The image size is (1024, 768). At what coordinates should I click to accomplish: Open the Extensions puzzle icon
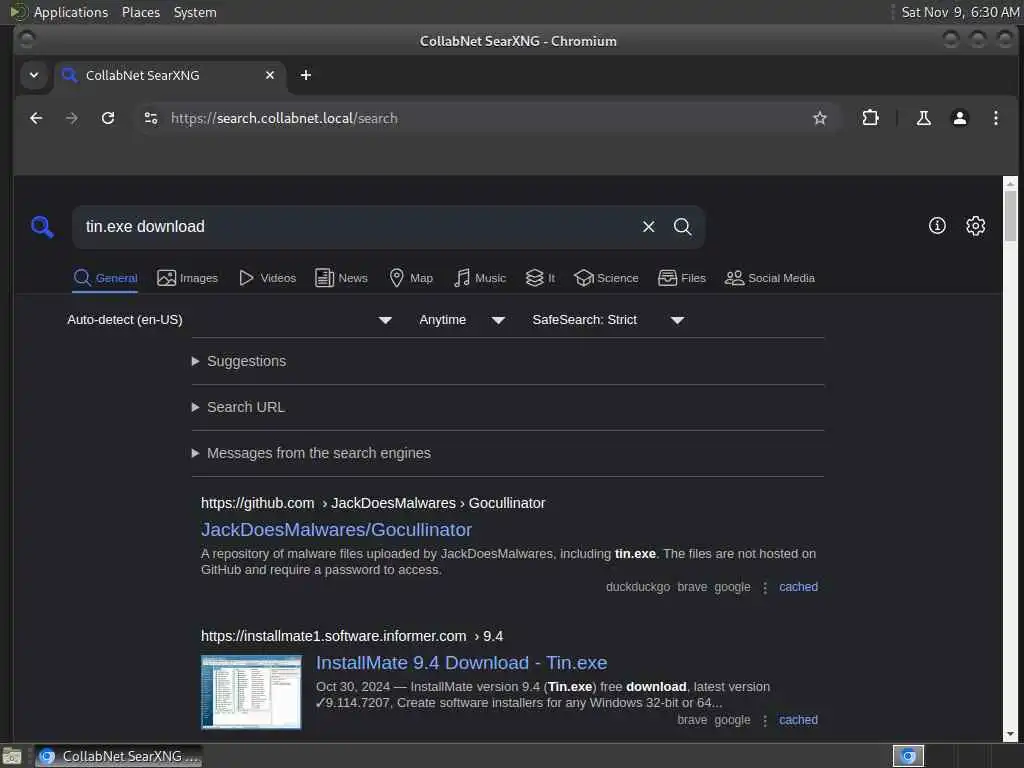(x=871, y=118)
